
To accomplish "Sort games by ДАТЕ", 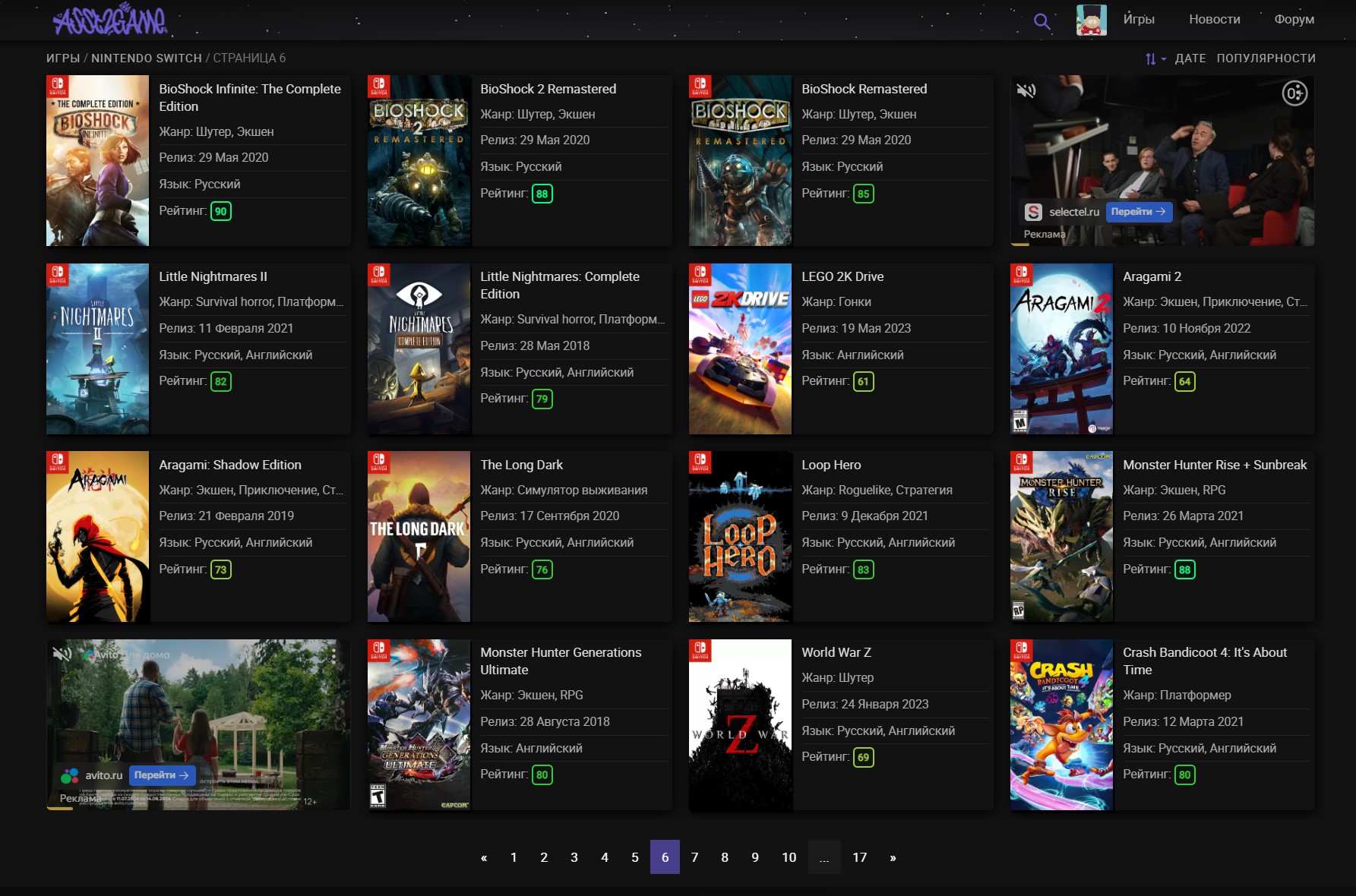I will [1190, 58].
